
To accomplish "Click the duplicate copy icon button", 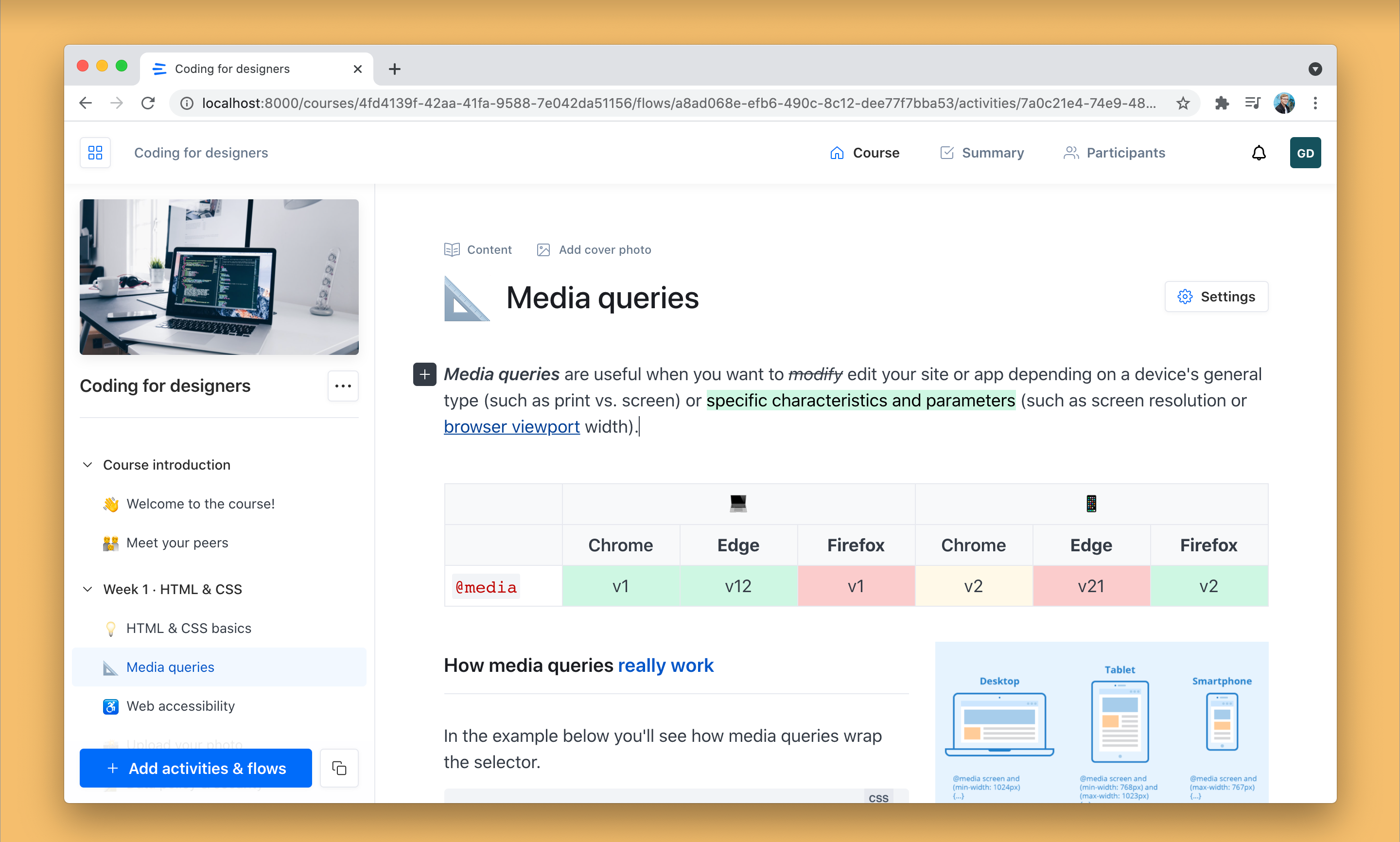I will tap(339, 768).
